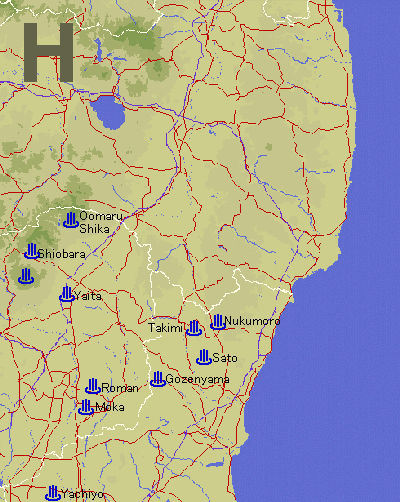Click the Sato hot spring icon
The image size is (400, 502).
tap(204, 357)
